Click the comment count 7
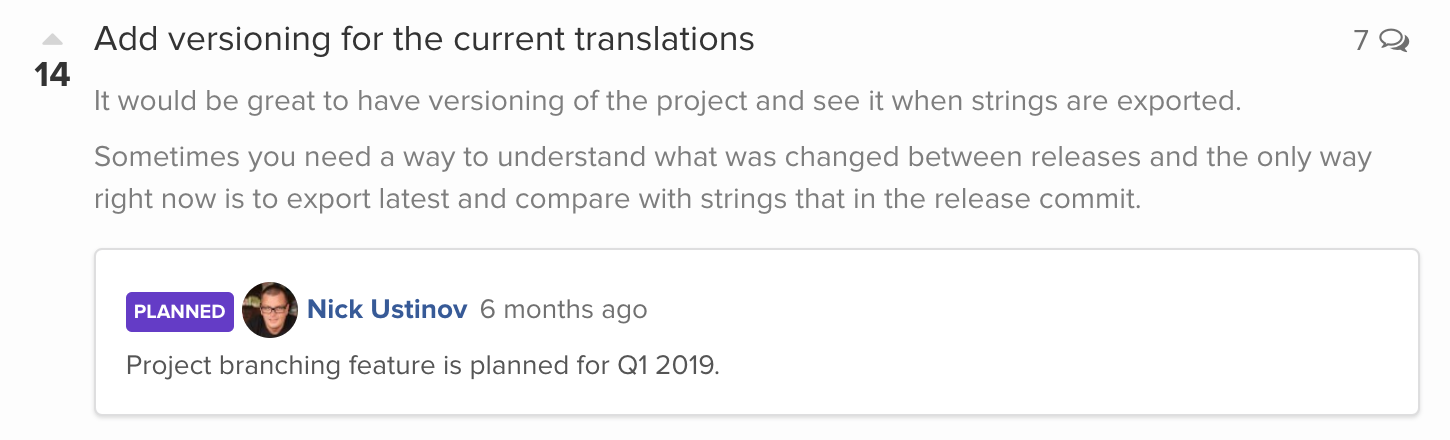 coord(1361,41)
